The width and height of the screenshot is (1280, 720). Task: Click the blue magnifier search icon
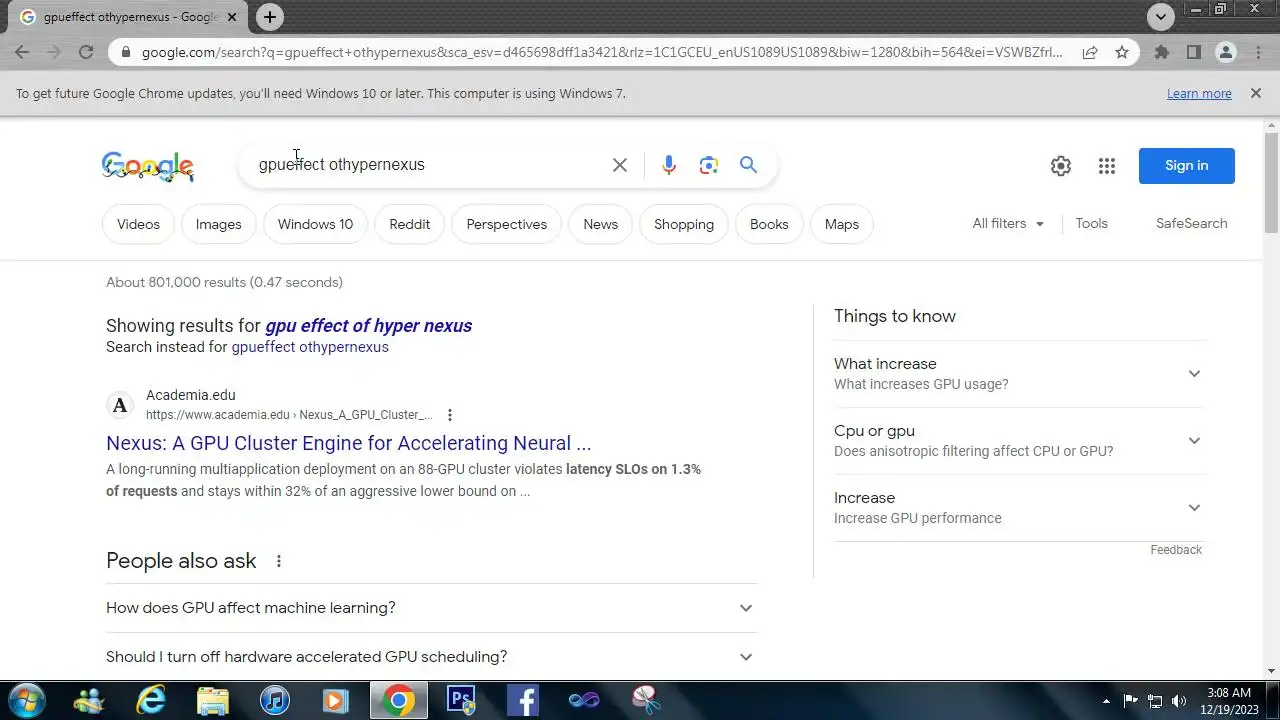[x=748, y=165]
